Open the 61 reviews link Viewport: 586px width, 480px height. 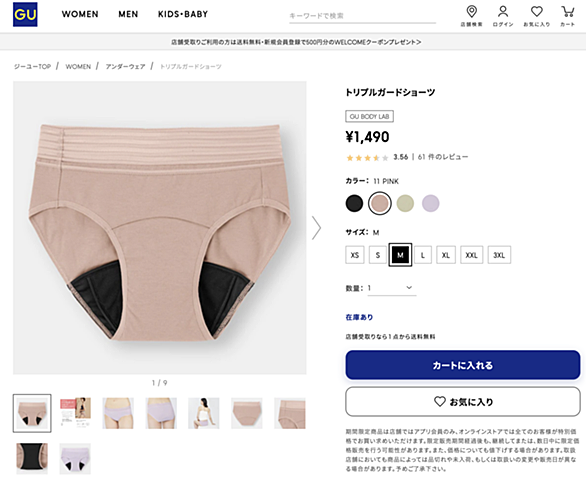coord(443,157)
